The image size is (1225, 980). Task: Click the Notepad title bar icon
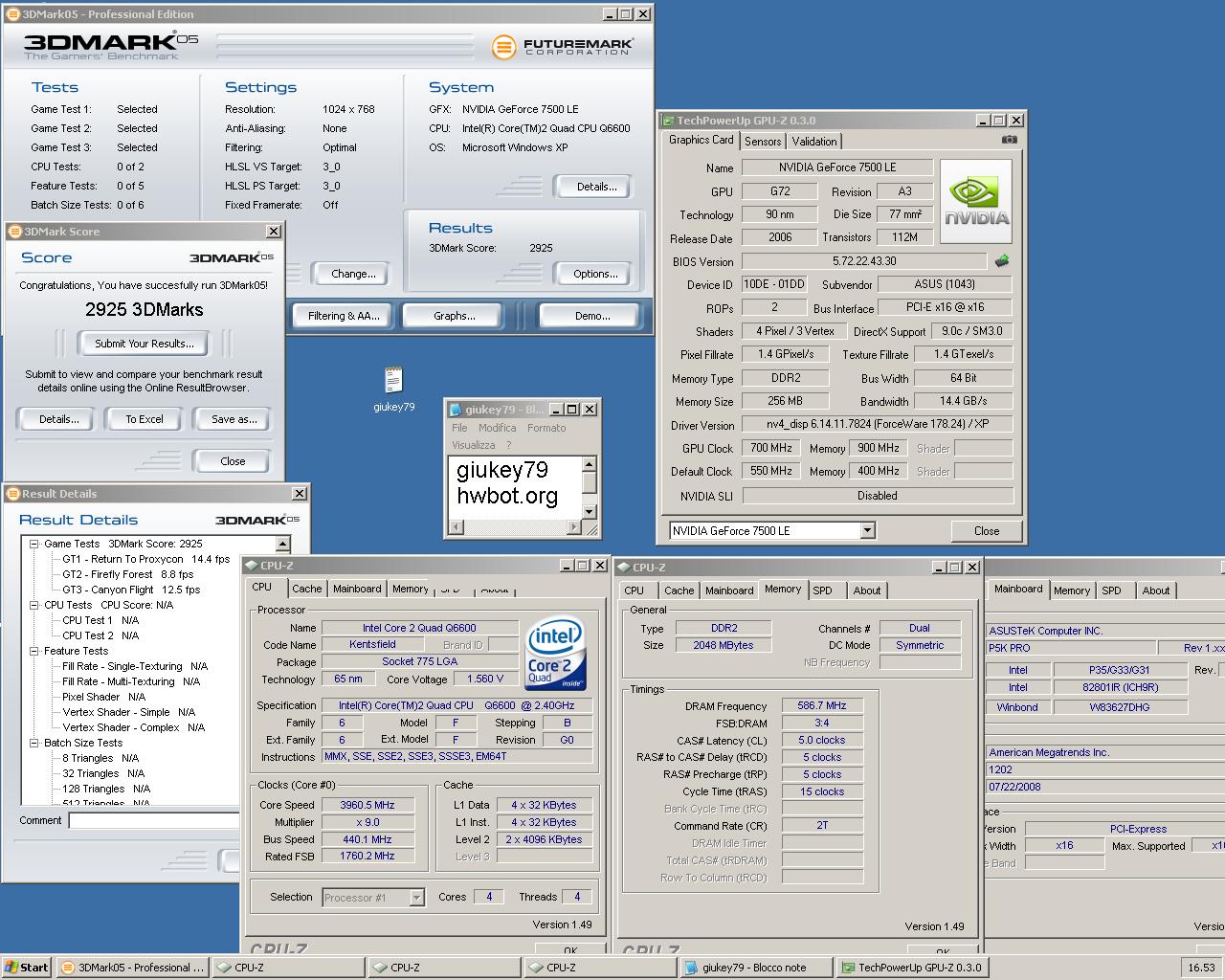tap(456, 409)
